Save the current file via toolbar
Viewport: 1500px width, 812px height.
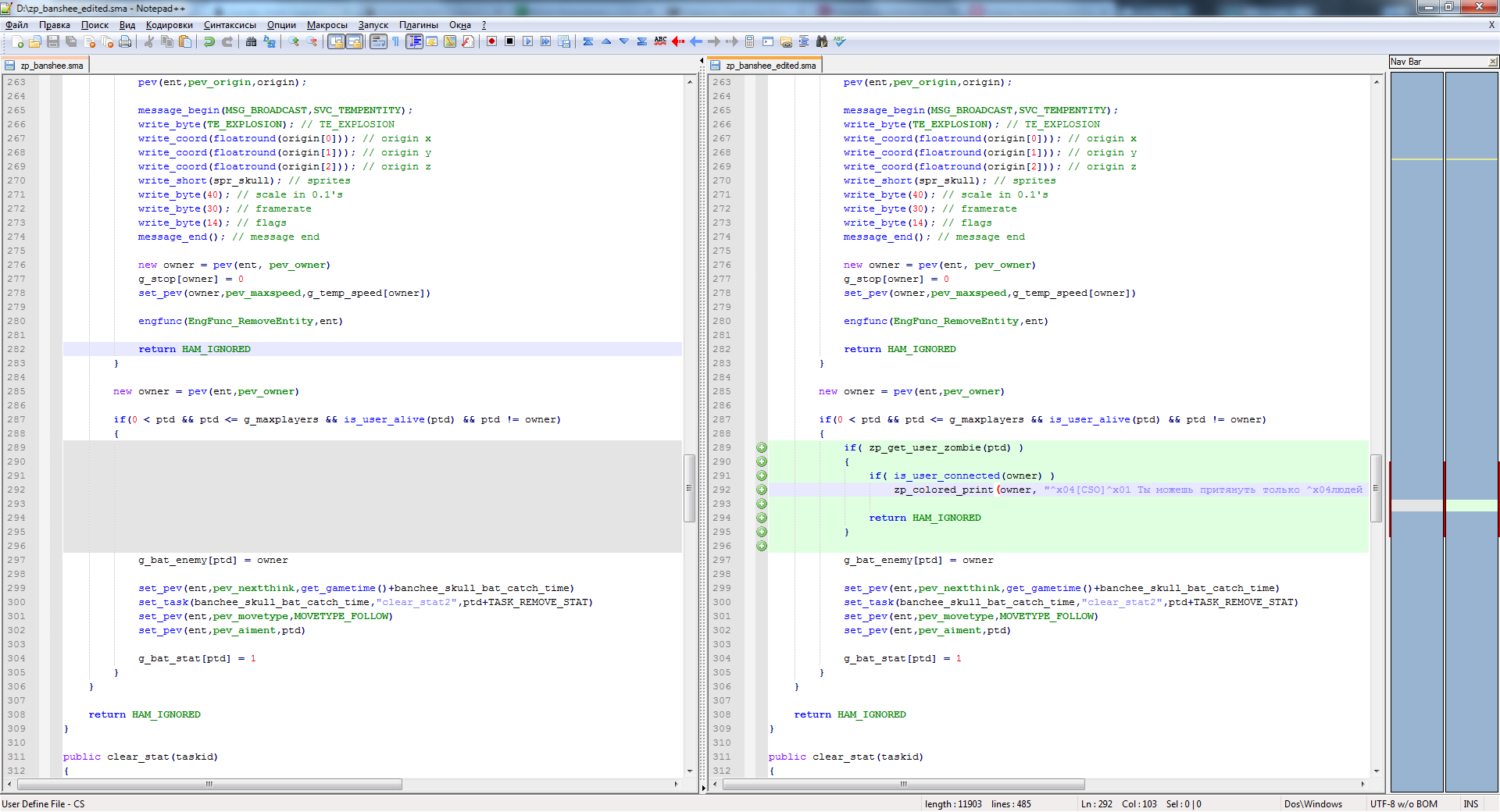click(x=52, y=41)
